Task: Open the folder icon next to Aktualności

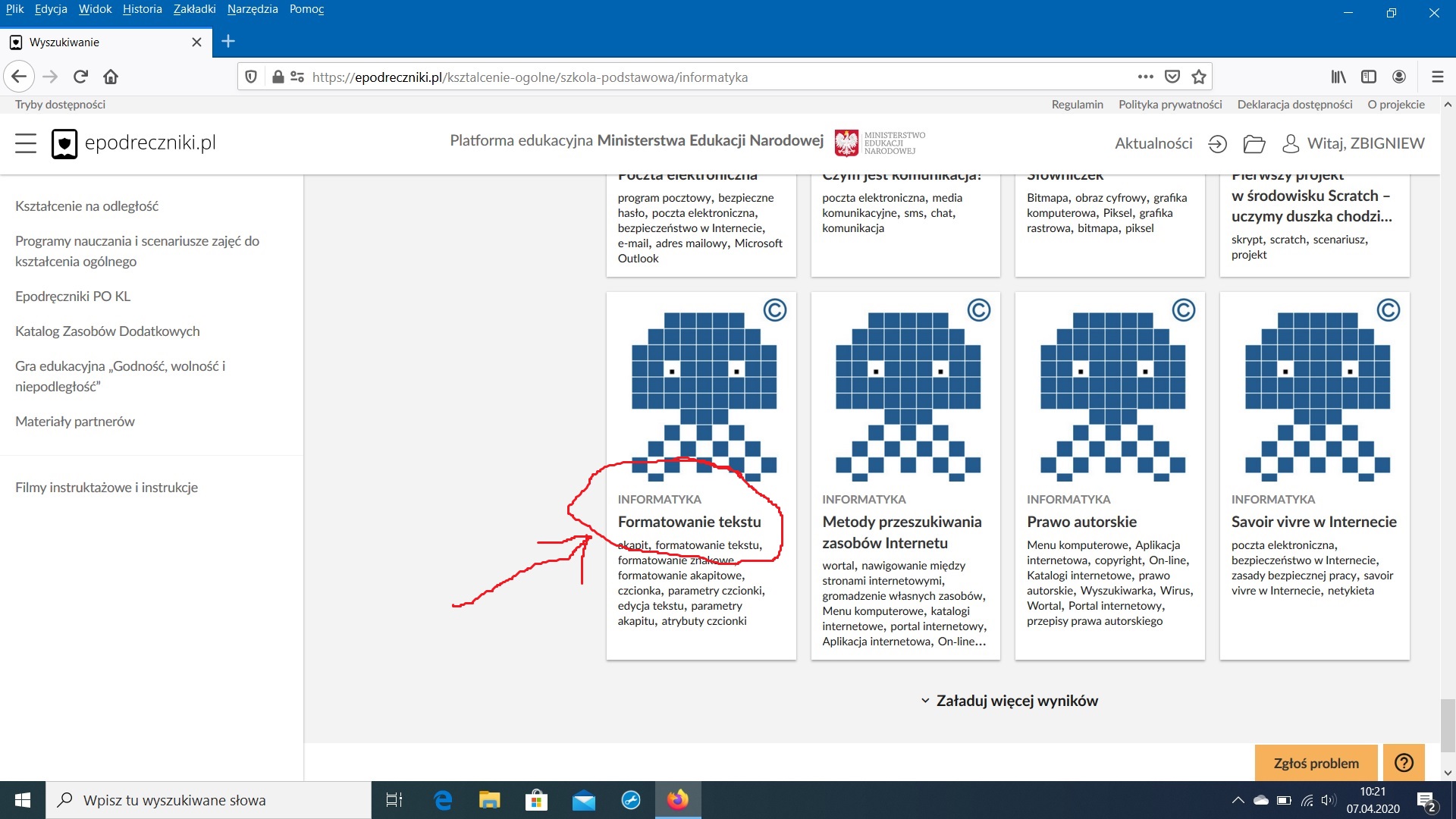Action: tap(1254, 143)
